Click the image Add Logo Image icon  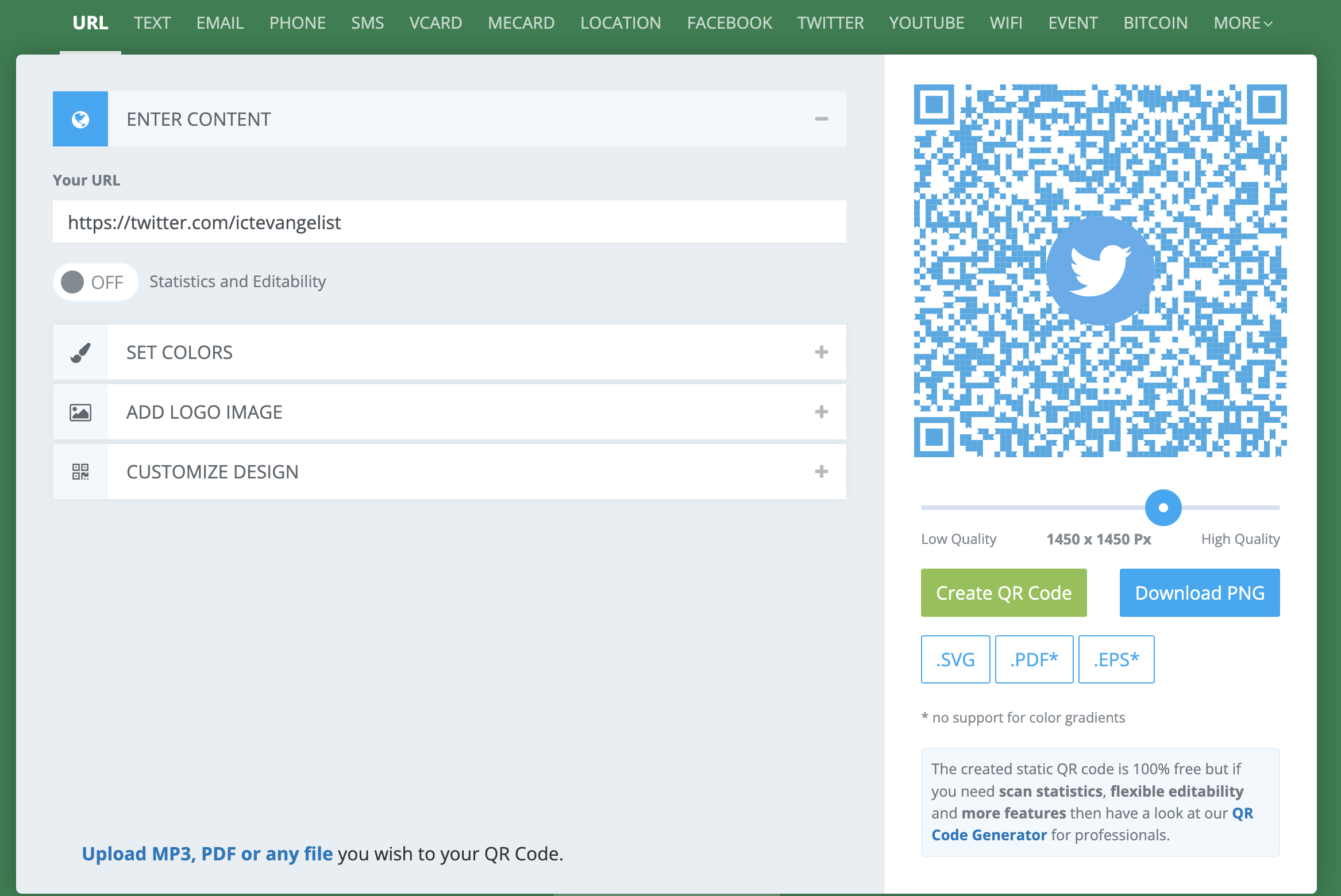[x=80, y=411]
